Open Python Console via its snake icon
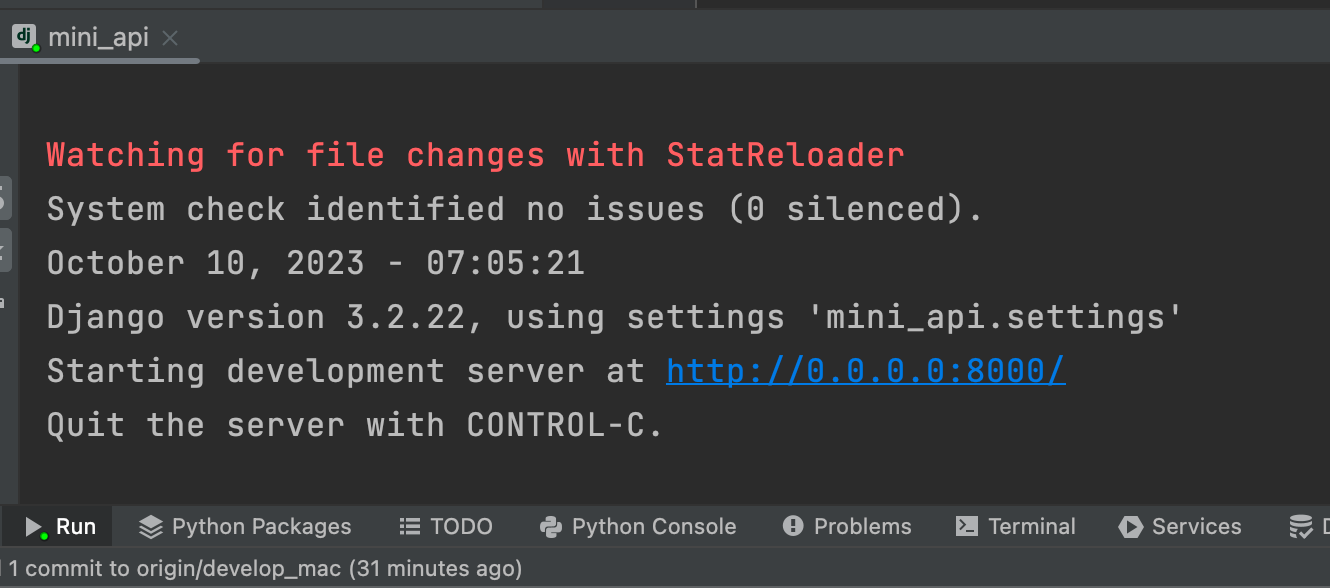 tap(550, 526)
